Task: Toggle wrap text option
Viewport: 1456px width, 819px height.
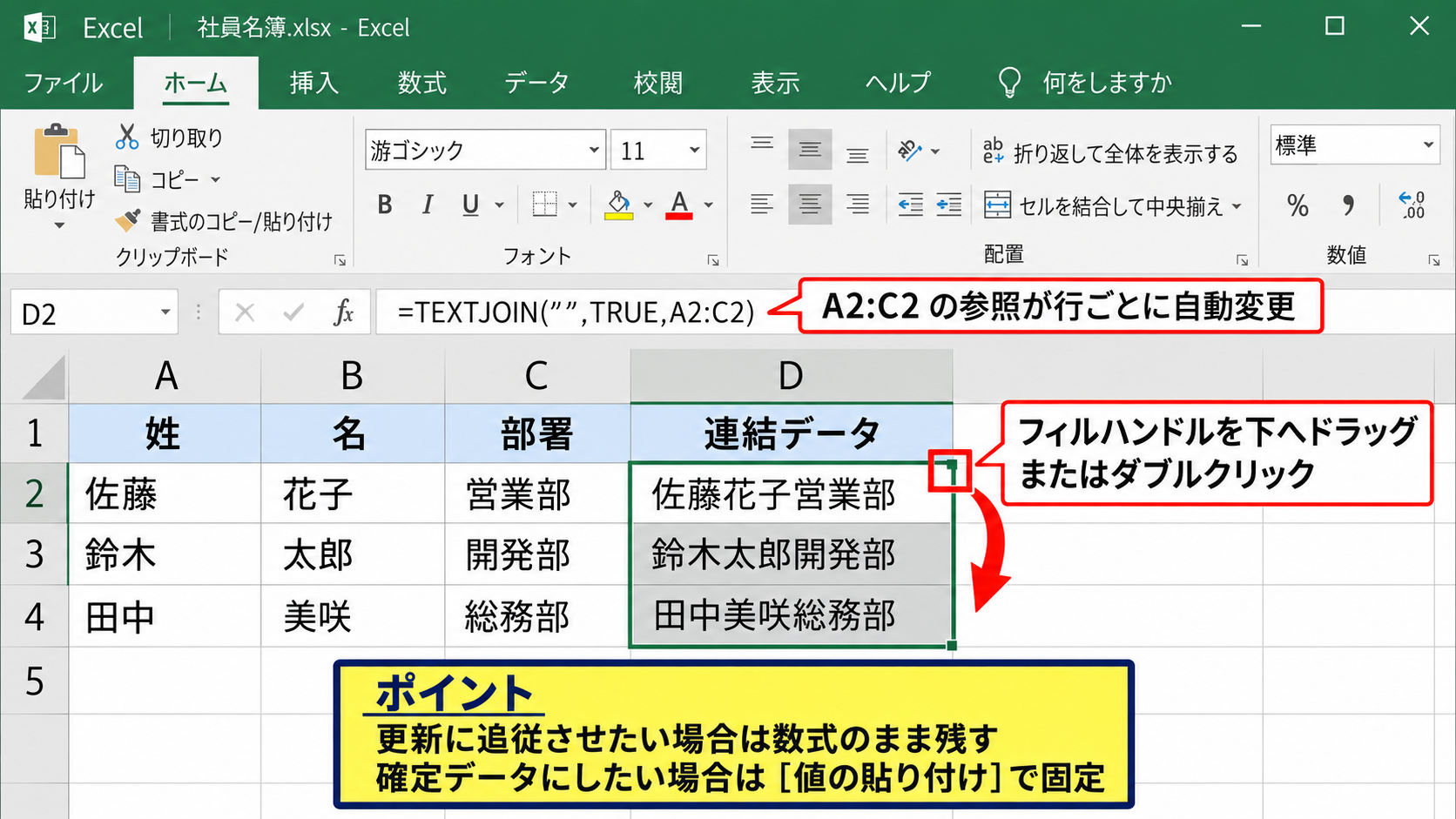Action: pyautogui.click(x=1109, y=153)
